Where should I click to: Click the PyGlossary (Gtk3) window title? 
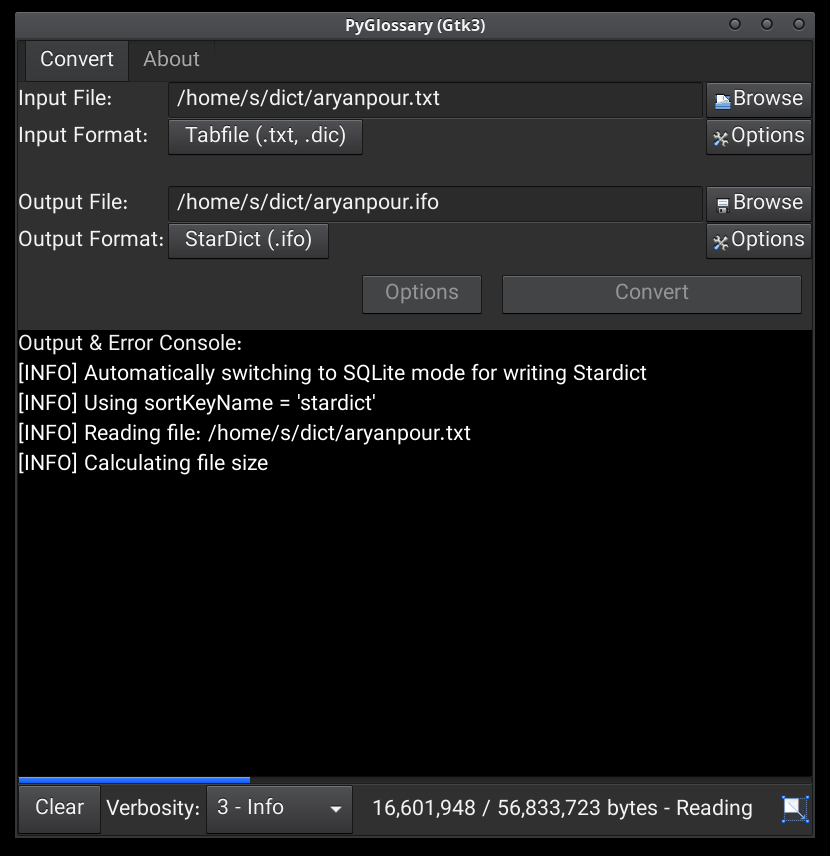[415, 26]
